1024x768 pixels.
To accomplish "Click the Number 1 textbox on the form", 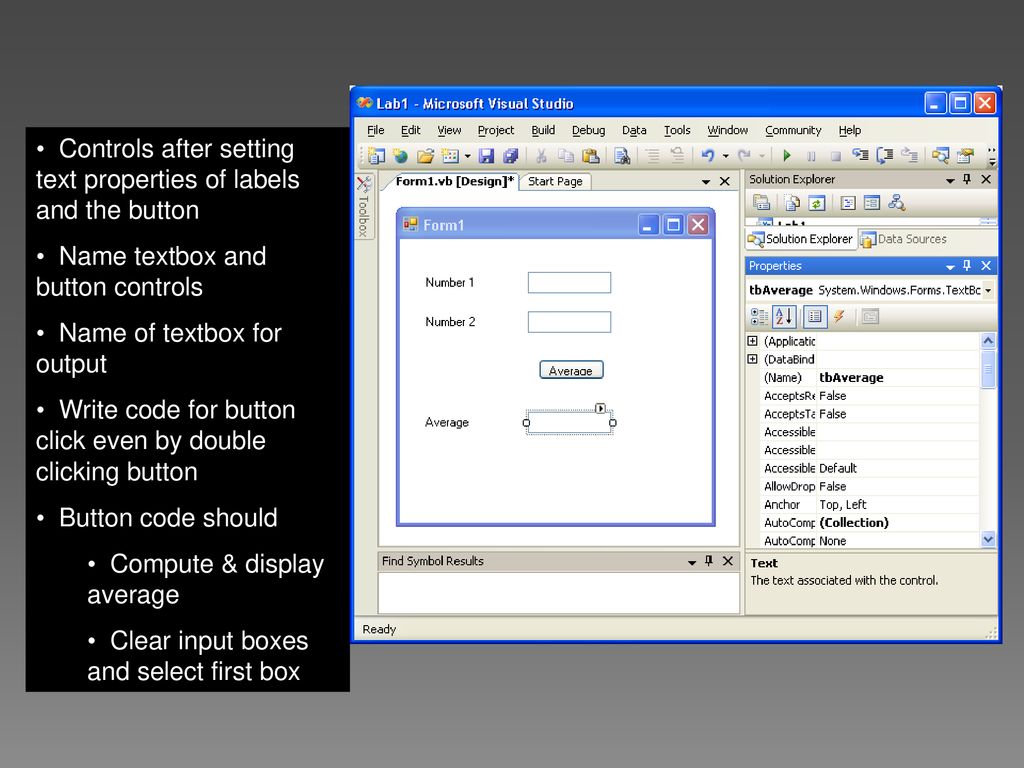I will point(569,283).
